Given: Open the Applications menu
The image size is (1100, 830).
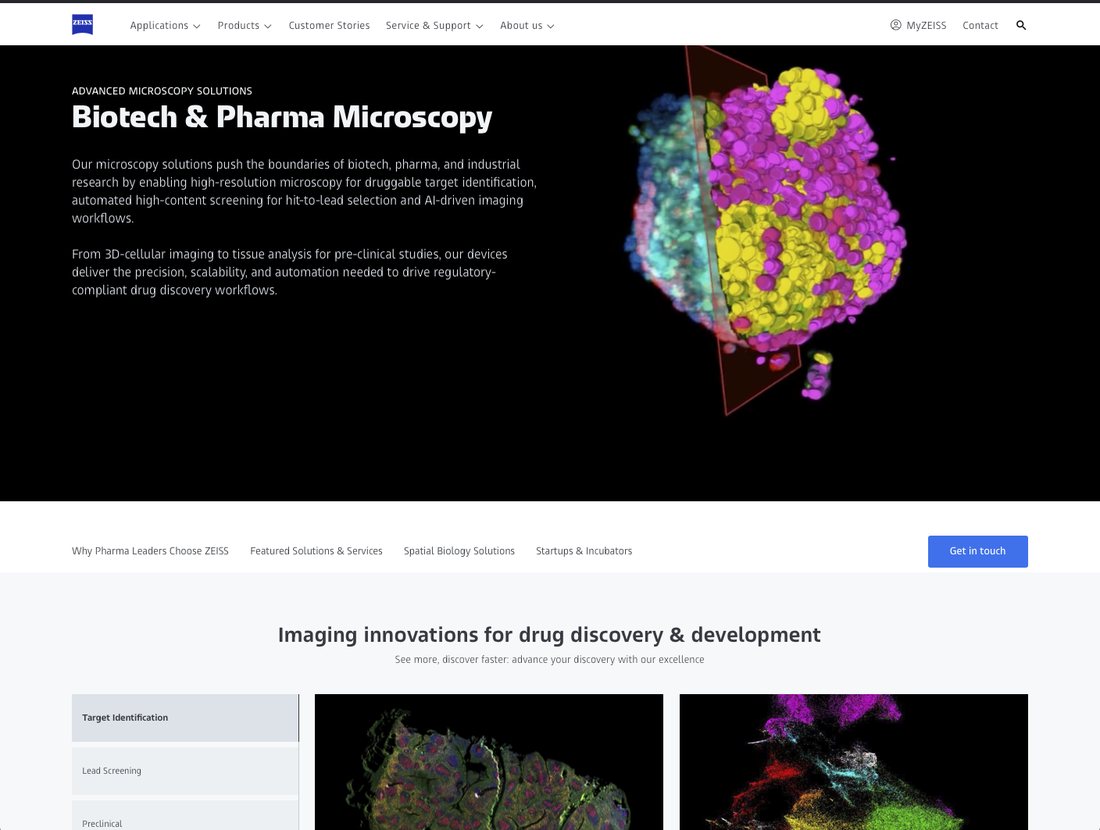Looking at the screenshot, I should [165, 25].
